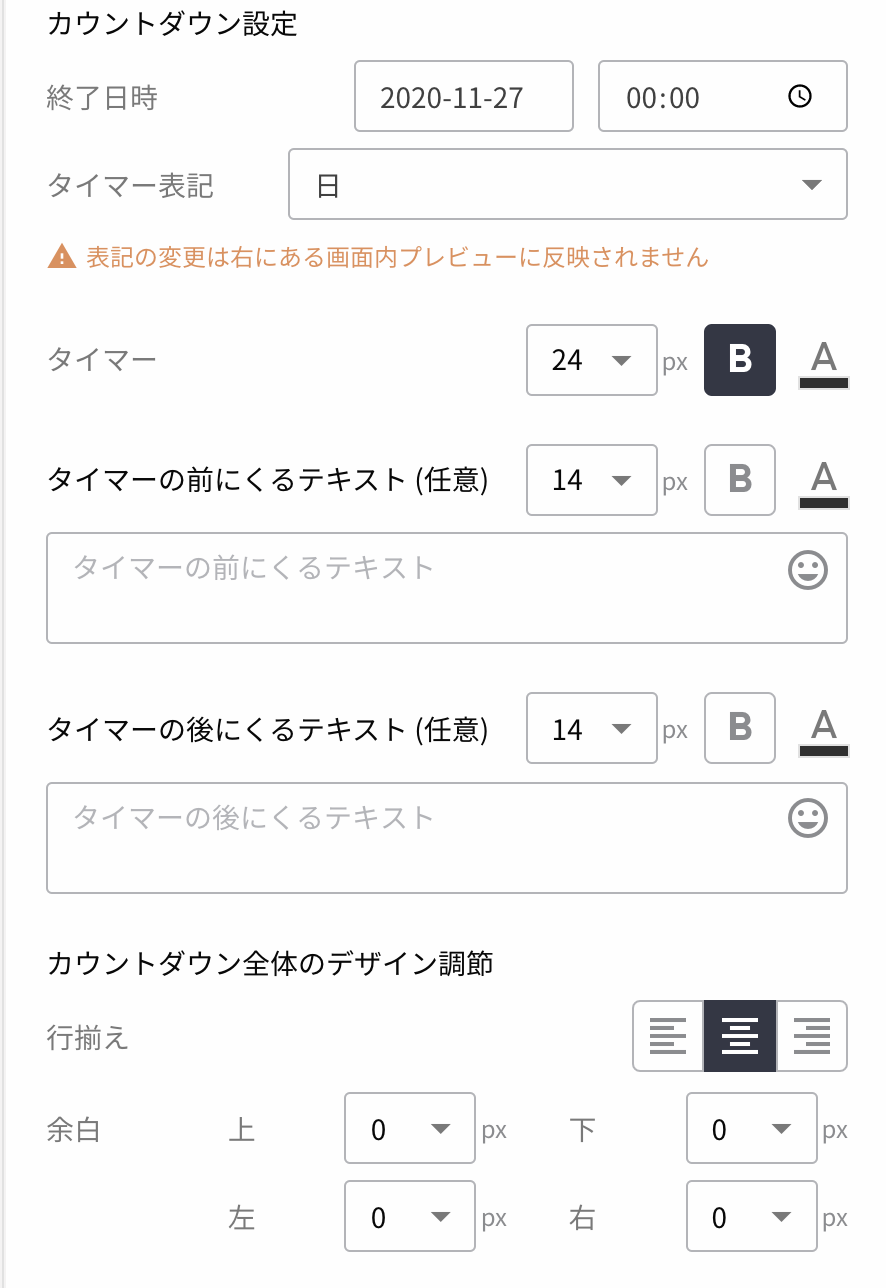Click the タイマーの前にくるテキスト text box
This screenshot has height=1288, width=886.
[x=447, y=588]
